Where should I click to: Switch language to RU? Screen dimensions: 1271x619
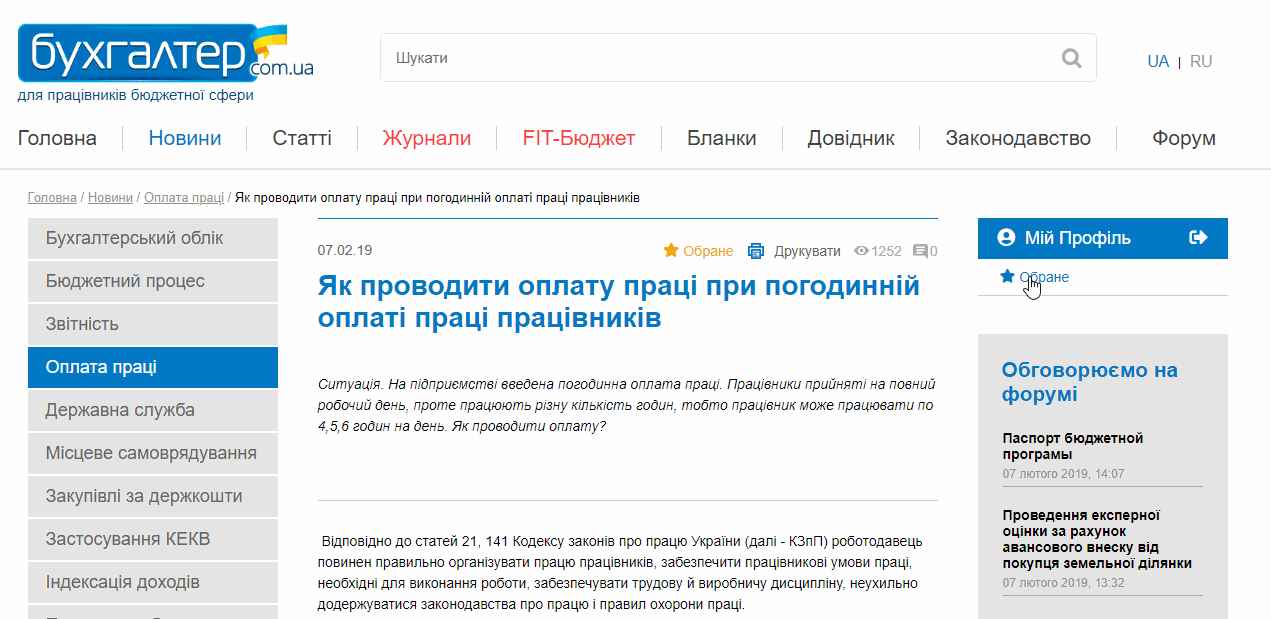pyautogui.click(x=1201, y=61)
